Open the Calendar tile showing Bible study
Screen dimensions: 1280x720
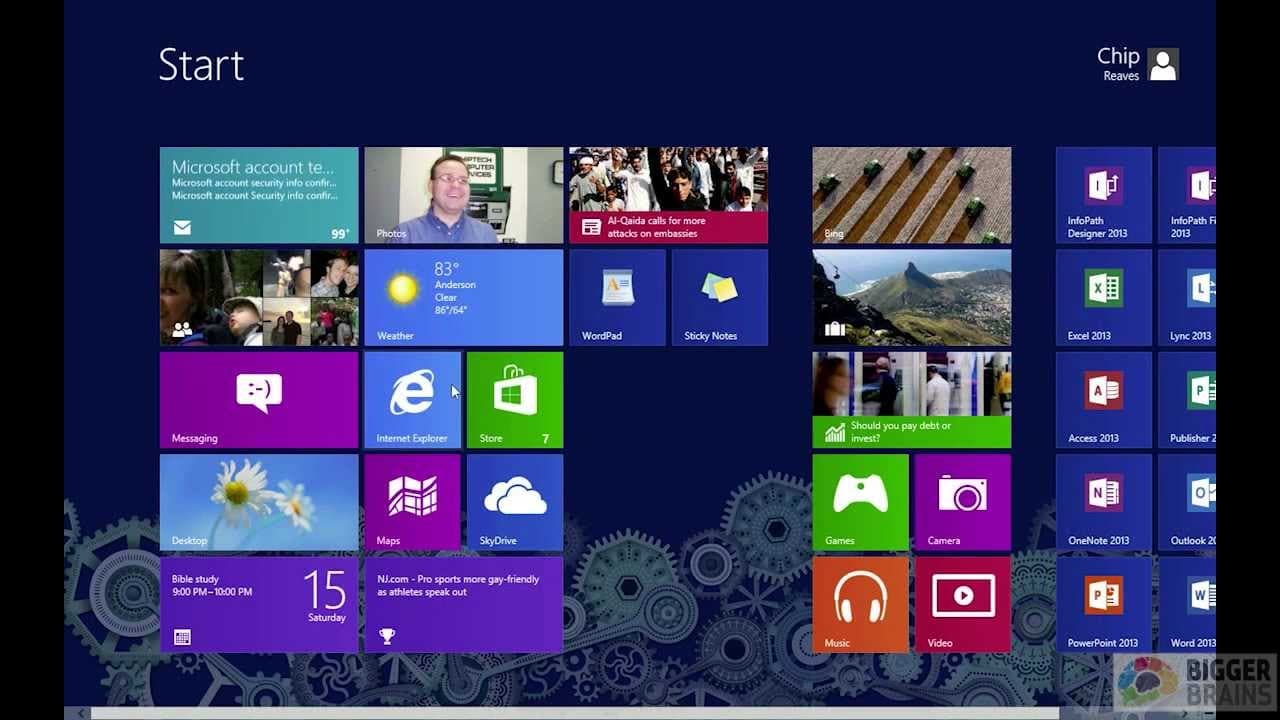tap(259, 605)
